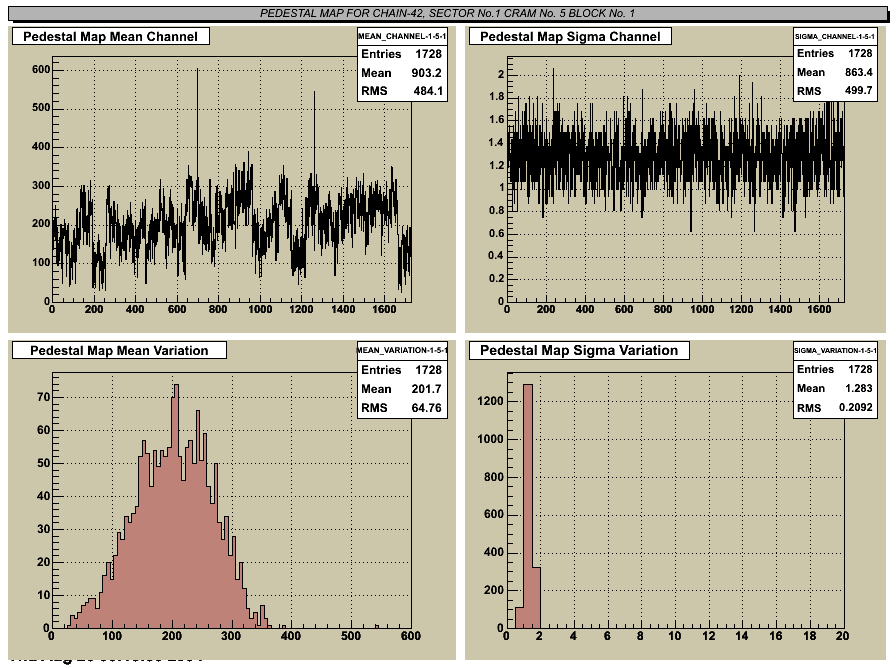
Task: Click the SIGMA_CHANNEL-1-5-1 stats box header
Action: click(x=835, y=36)
